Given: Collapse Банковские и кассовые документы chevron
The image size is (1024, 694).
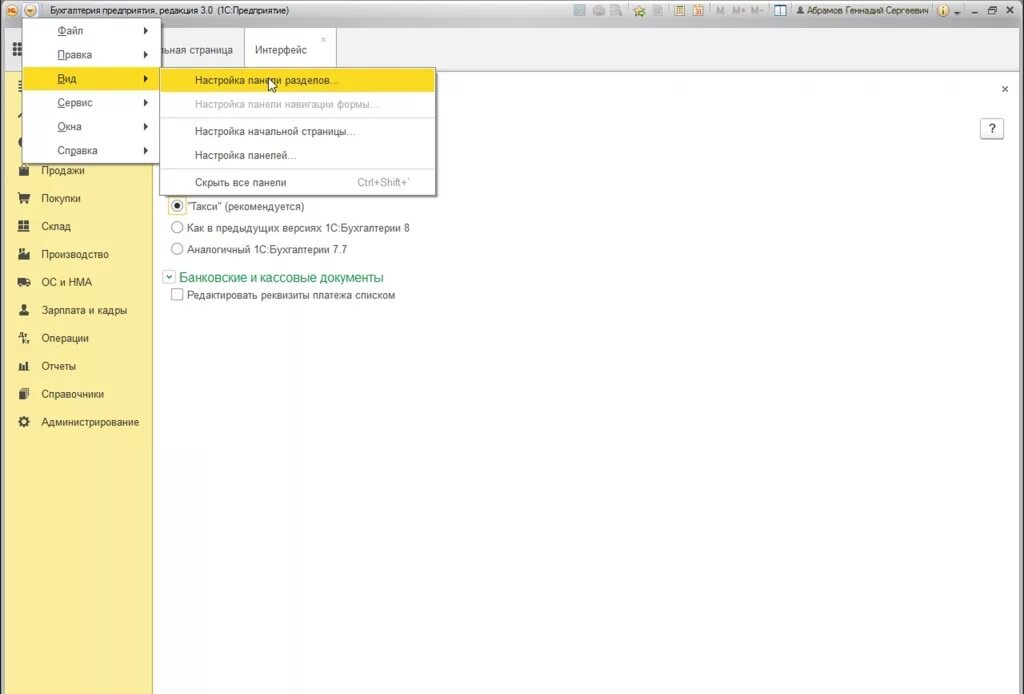Looking at the screenshot, I should pos(168,277).
